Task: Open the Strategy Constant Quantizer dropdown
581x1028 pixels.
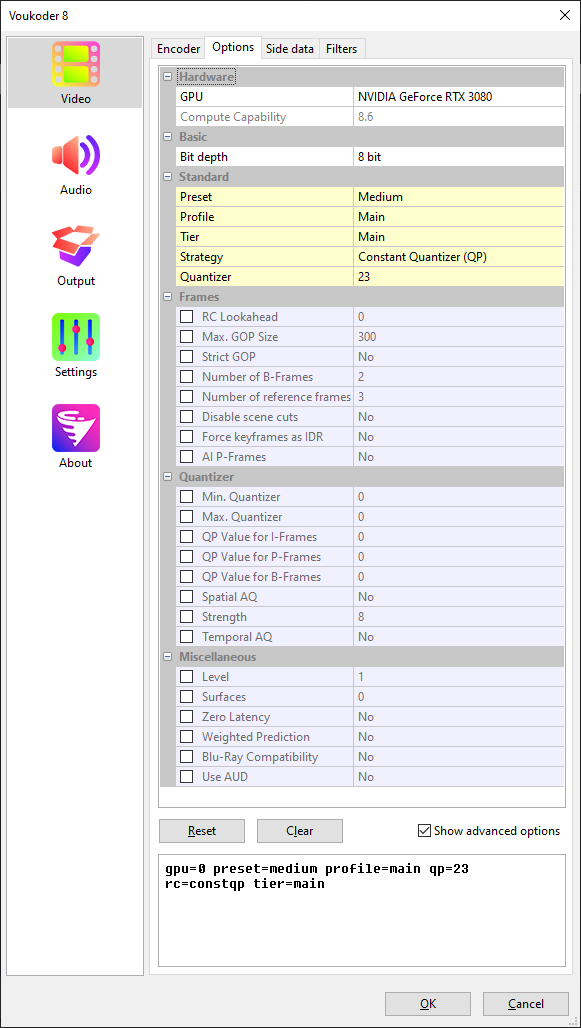Action: (x=458, y=257)
